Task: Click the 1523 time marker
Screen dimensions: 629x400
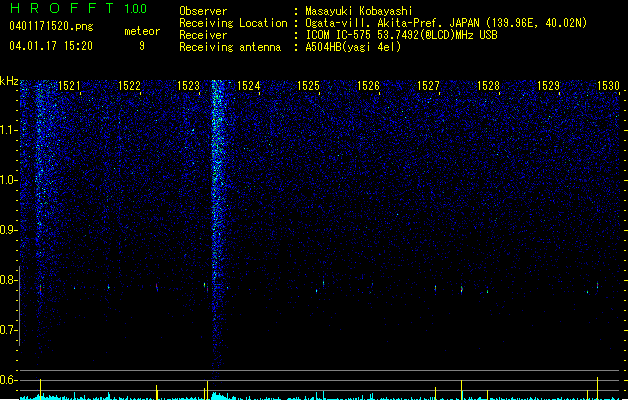Action: [x=189, y=86]
